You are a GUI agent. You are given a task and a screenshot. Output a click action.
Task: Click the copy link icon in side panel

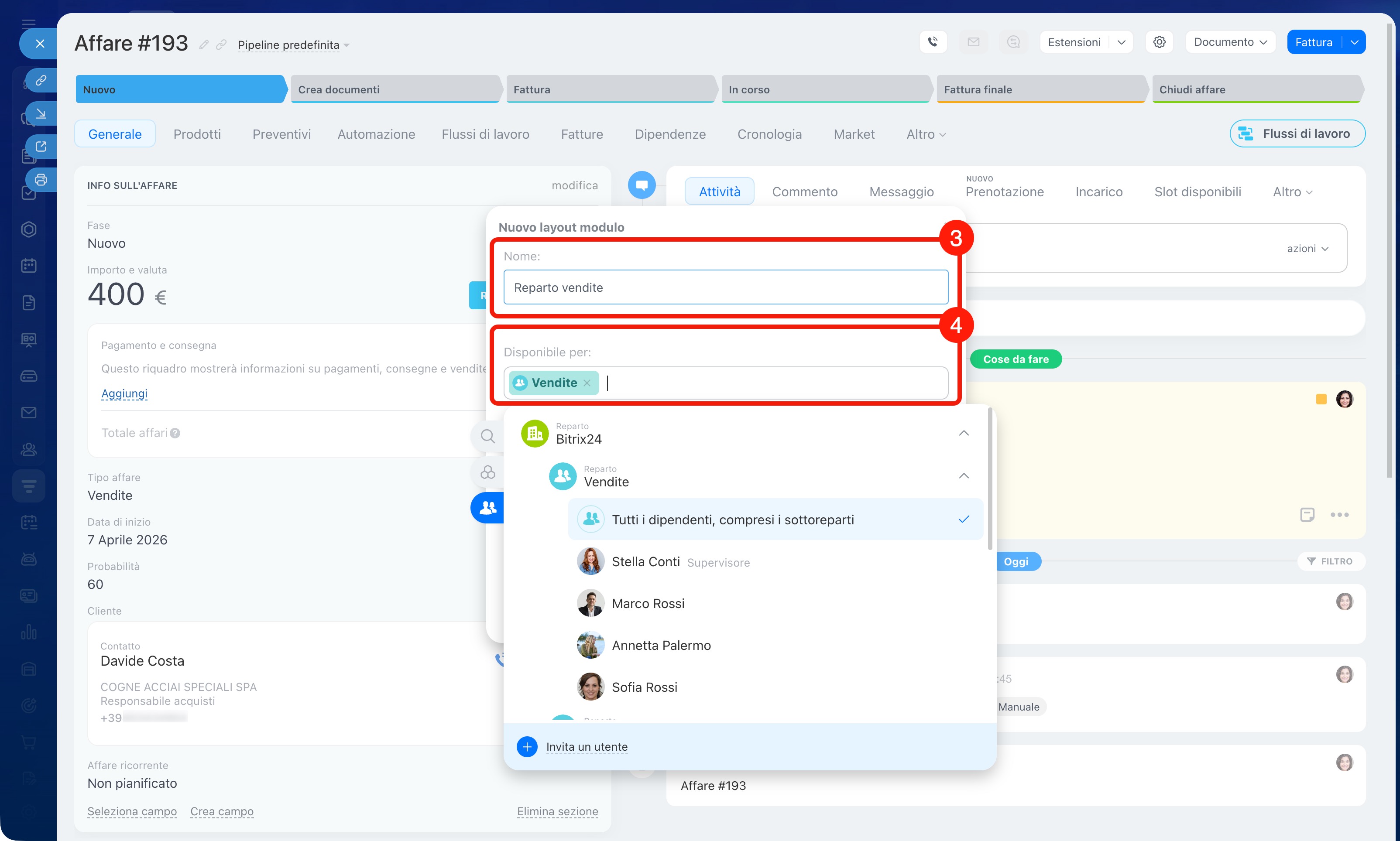(x=41, y=80)
